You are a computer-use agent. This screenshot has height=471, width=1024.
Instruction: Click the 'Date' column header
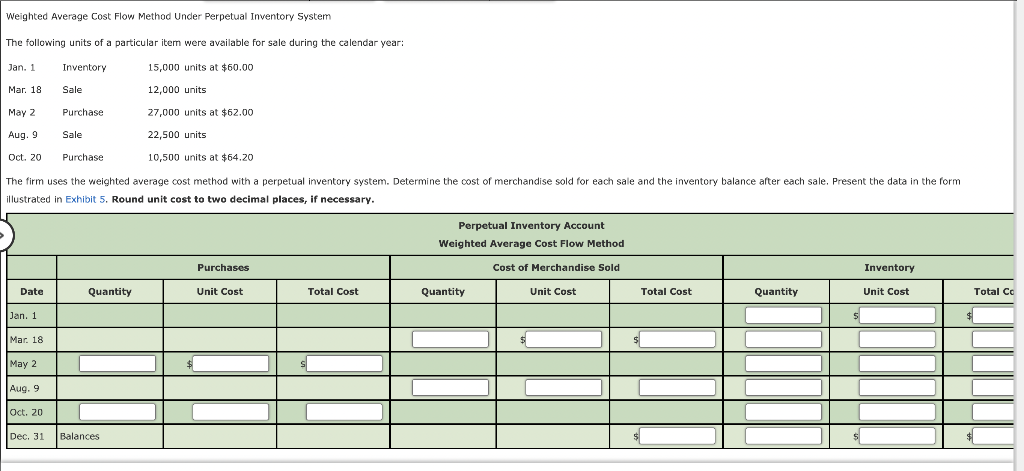32,292
